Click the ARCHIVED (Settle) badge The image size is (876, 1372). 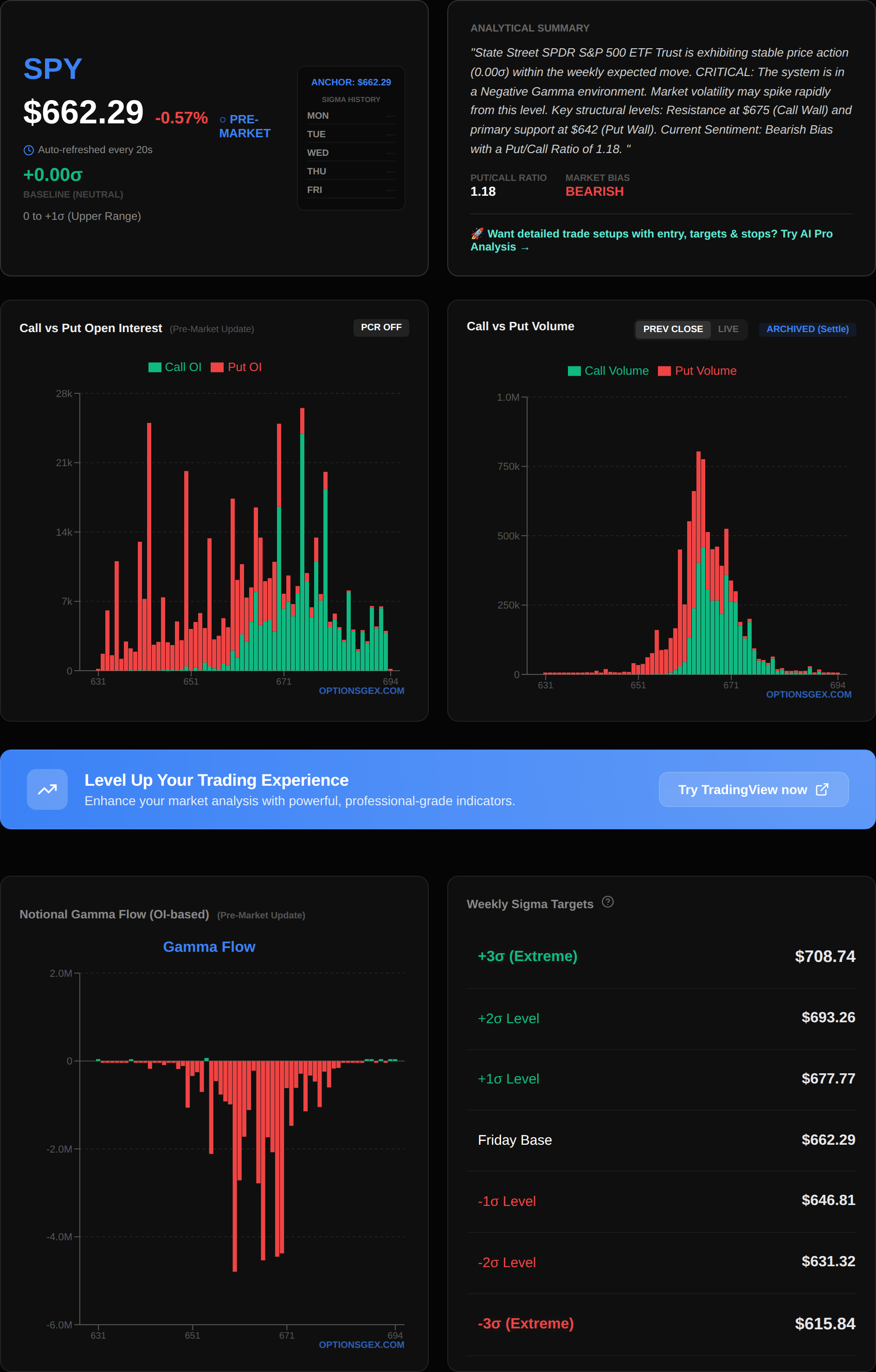(x=807, y=329)
